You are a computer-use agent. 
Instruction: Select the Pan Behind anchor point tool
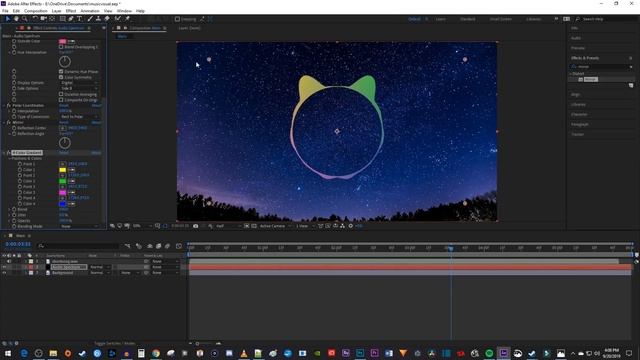[52, 19]
